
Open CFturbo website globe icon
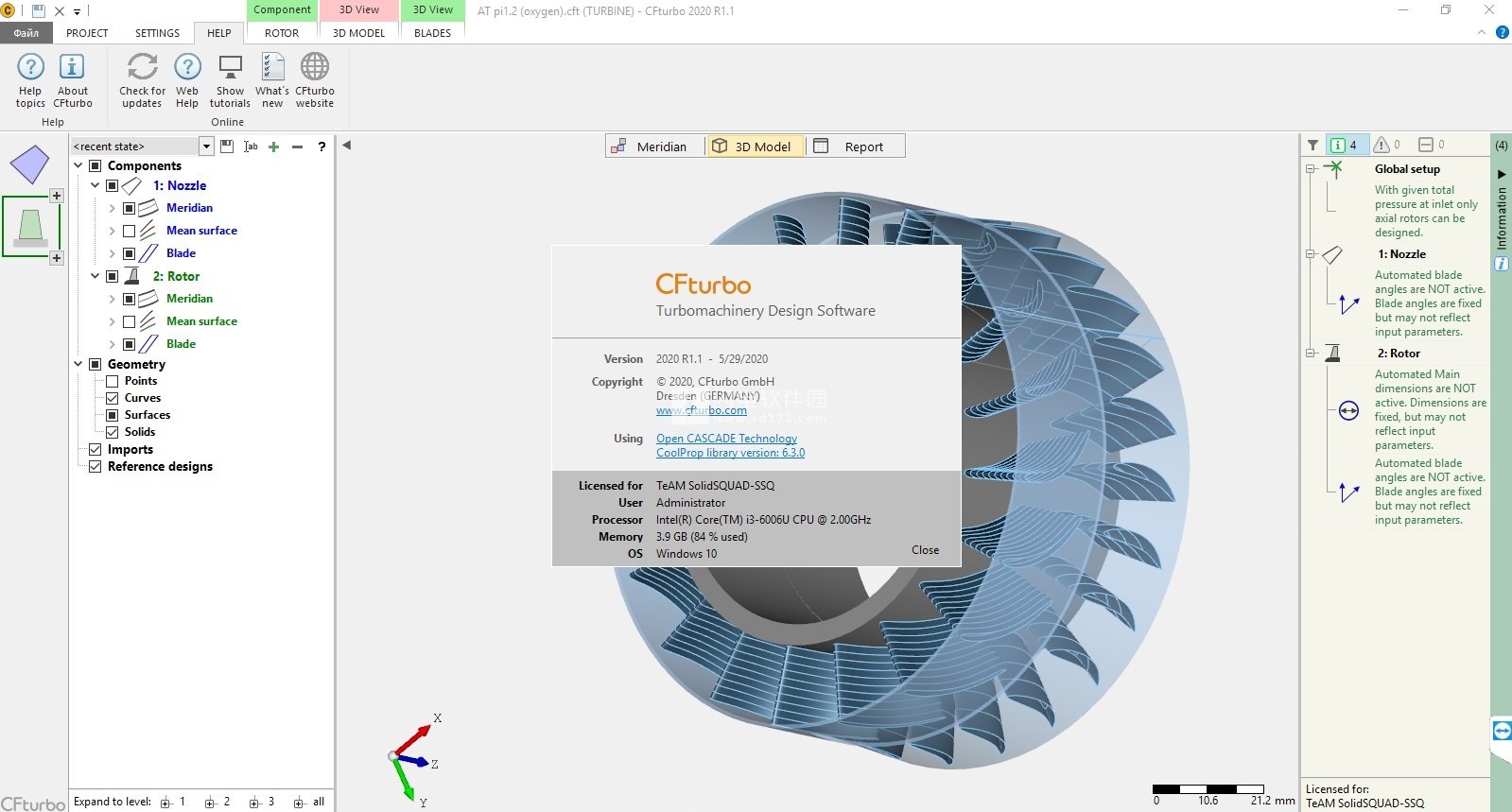point(314,67)
